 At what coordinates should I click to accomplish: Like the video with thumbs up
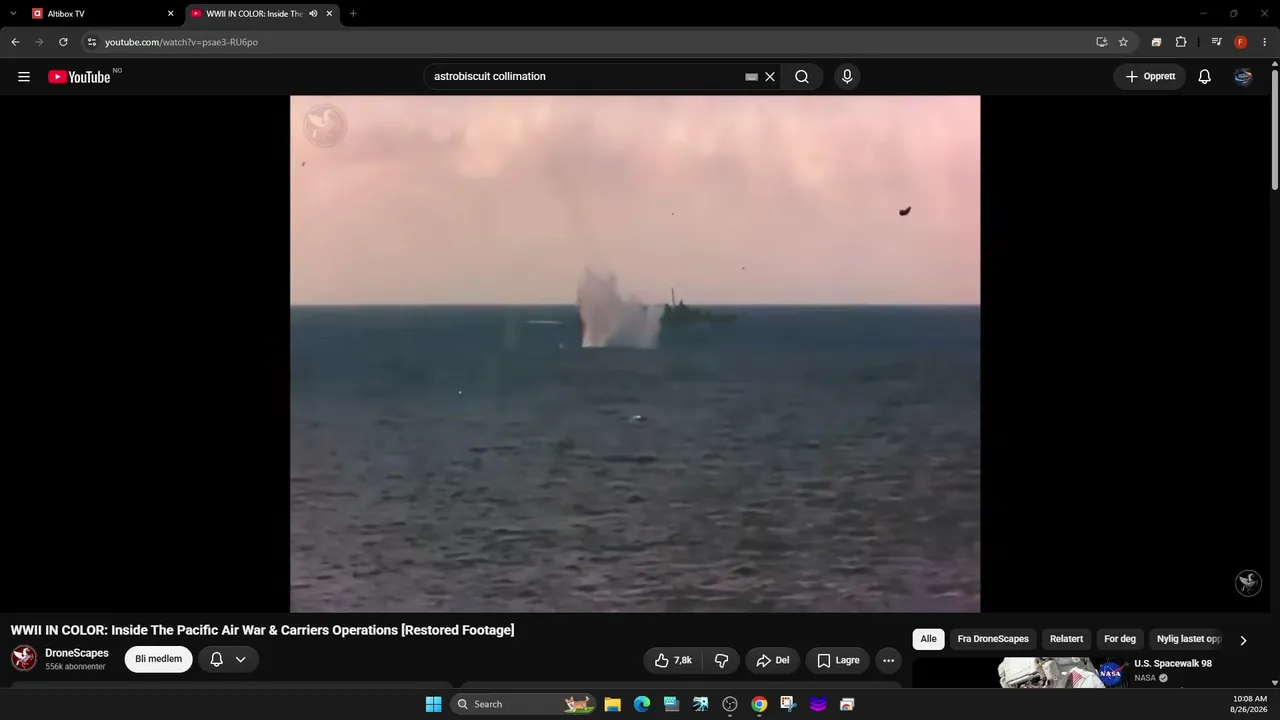pyautogui.click(x=673, y=660)
